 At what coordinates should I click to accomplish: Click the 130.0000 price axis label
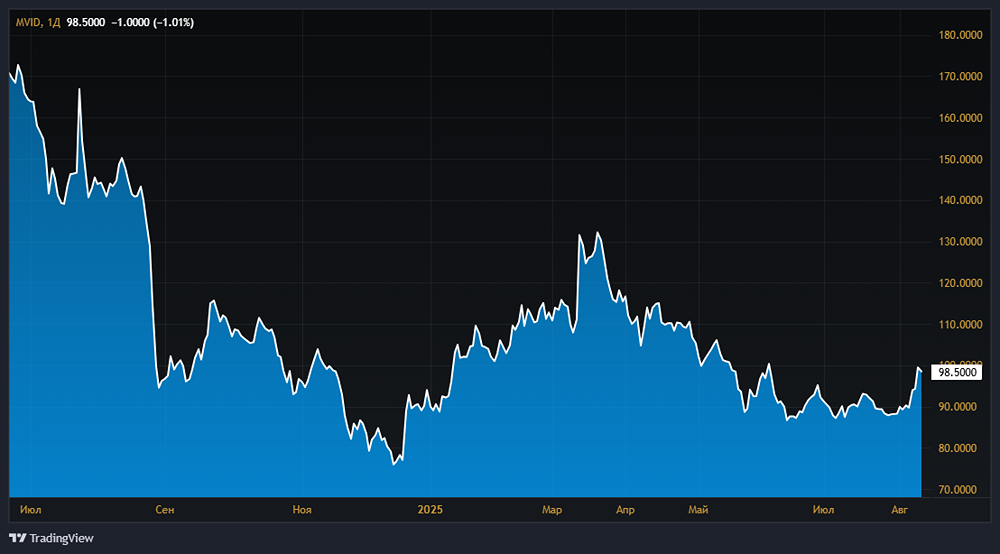coord(960,242)
